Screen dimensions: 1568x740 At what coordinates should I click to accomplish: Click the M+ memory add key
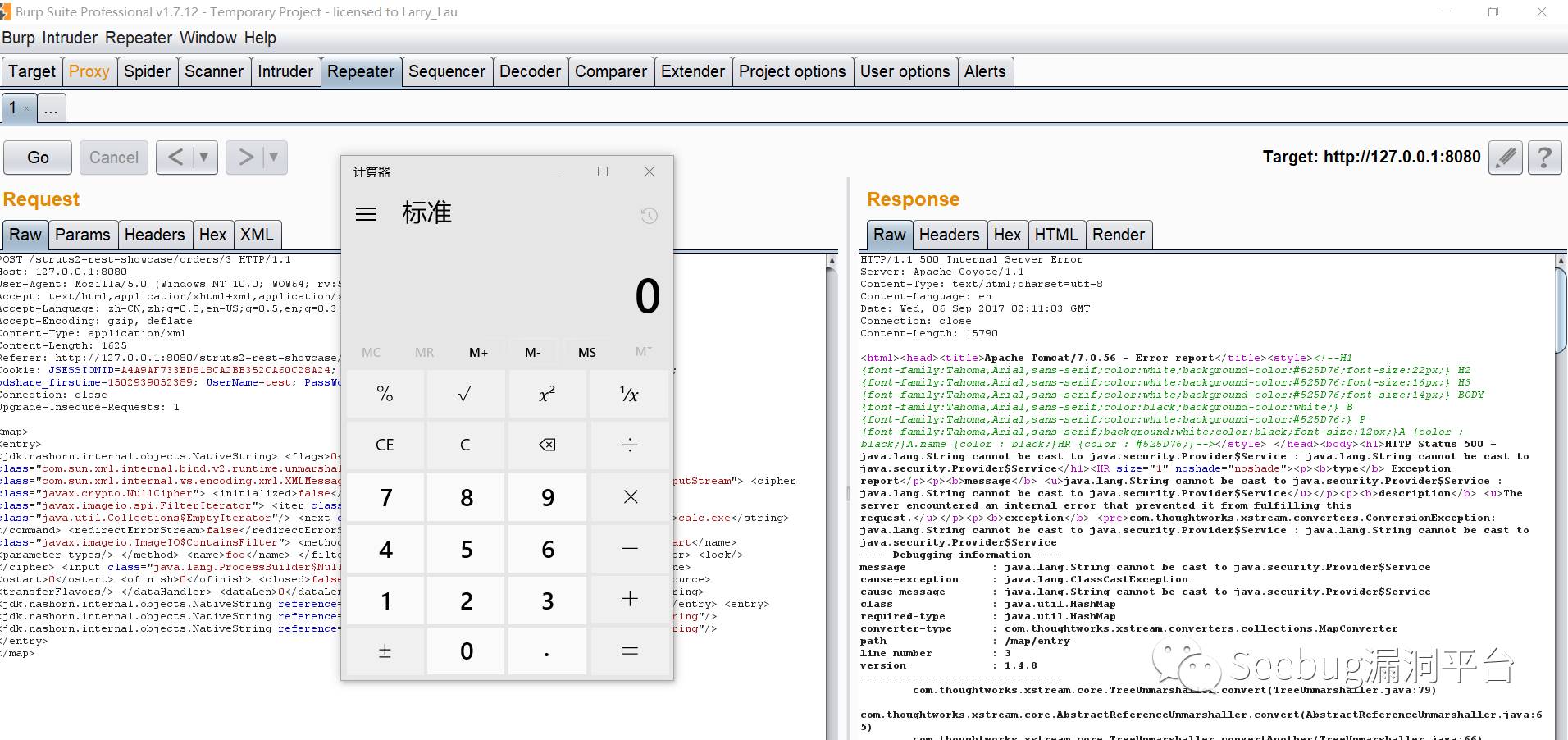point(478,352)
